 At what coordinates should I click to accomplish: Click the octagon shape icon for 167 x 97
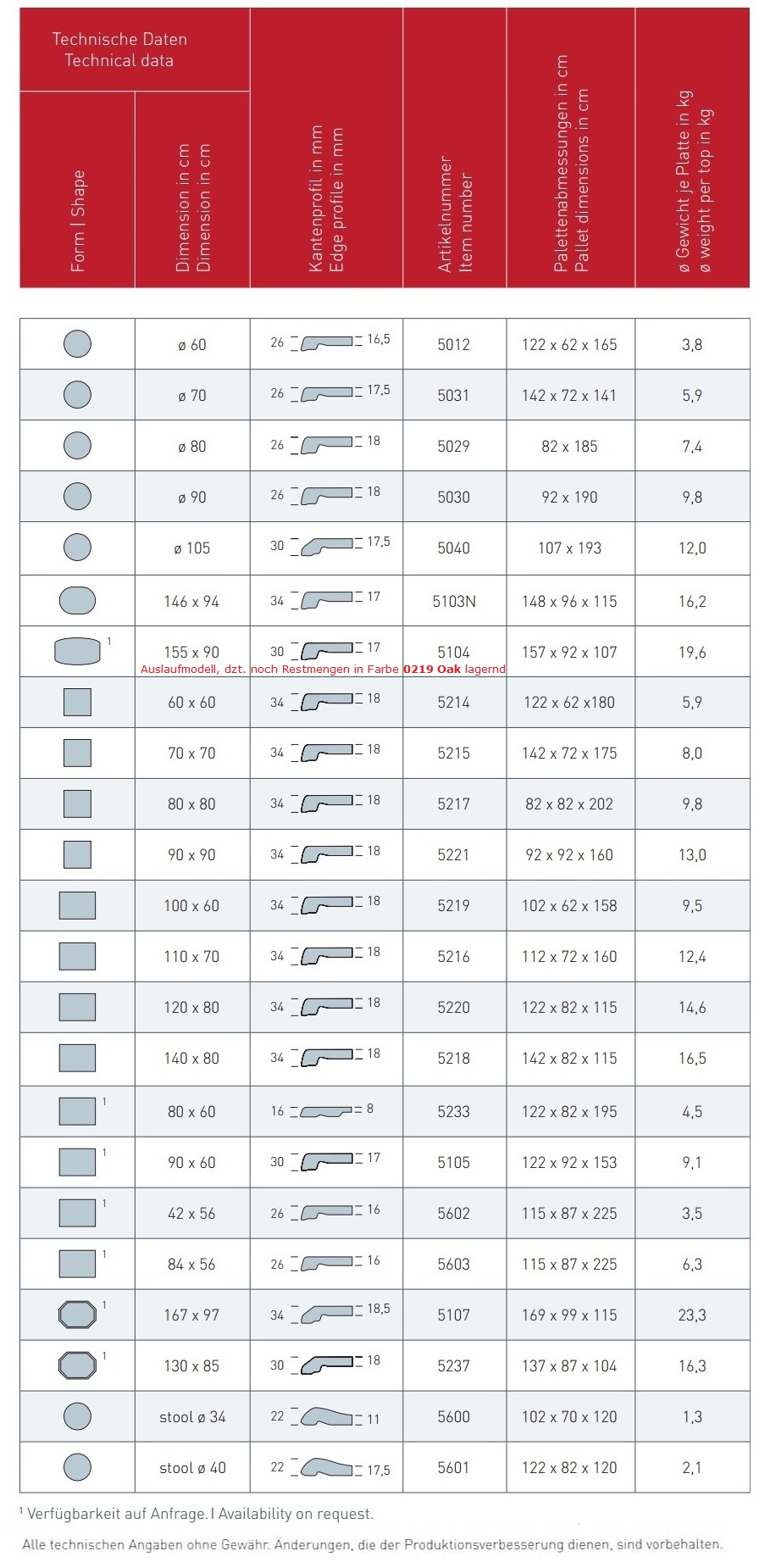77,1315
